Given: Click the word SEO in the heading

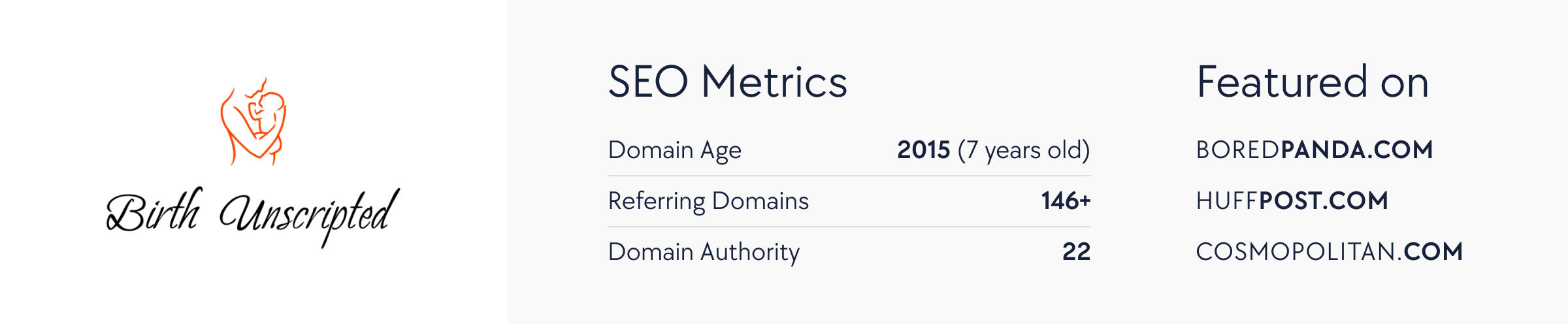Looking at the screenshot, I should tap(648, 82).
